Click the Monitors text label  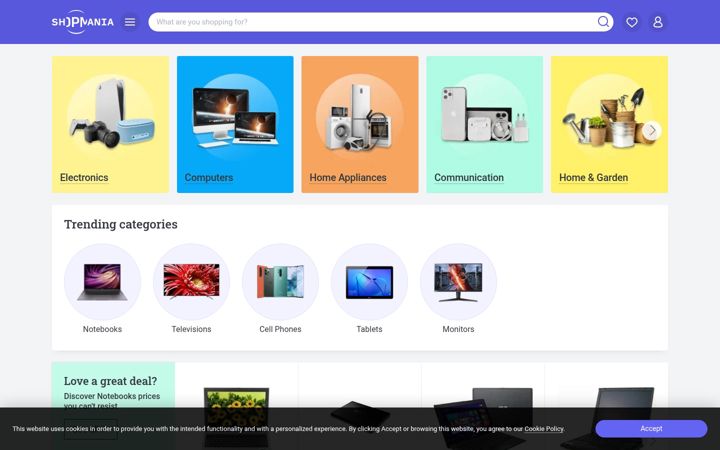[x=458, y=329]
